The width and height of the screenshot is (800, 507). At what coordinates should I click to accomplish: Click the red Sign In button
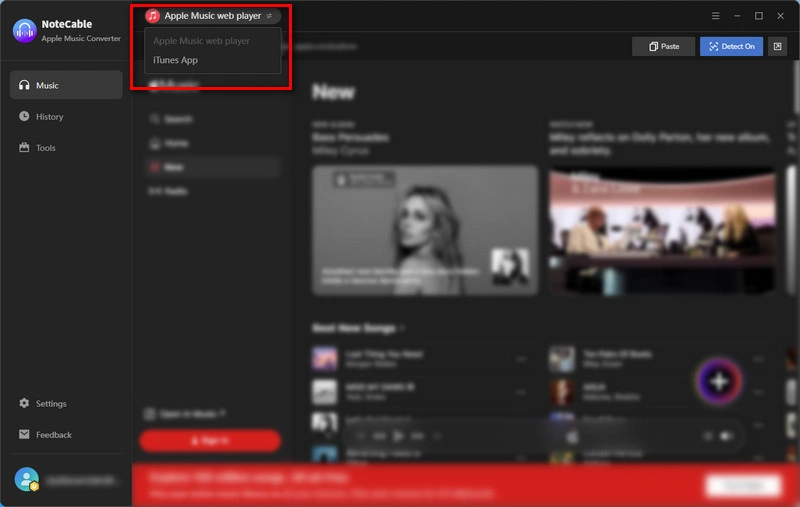pos(210,440)
